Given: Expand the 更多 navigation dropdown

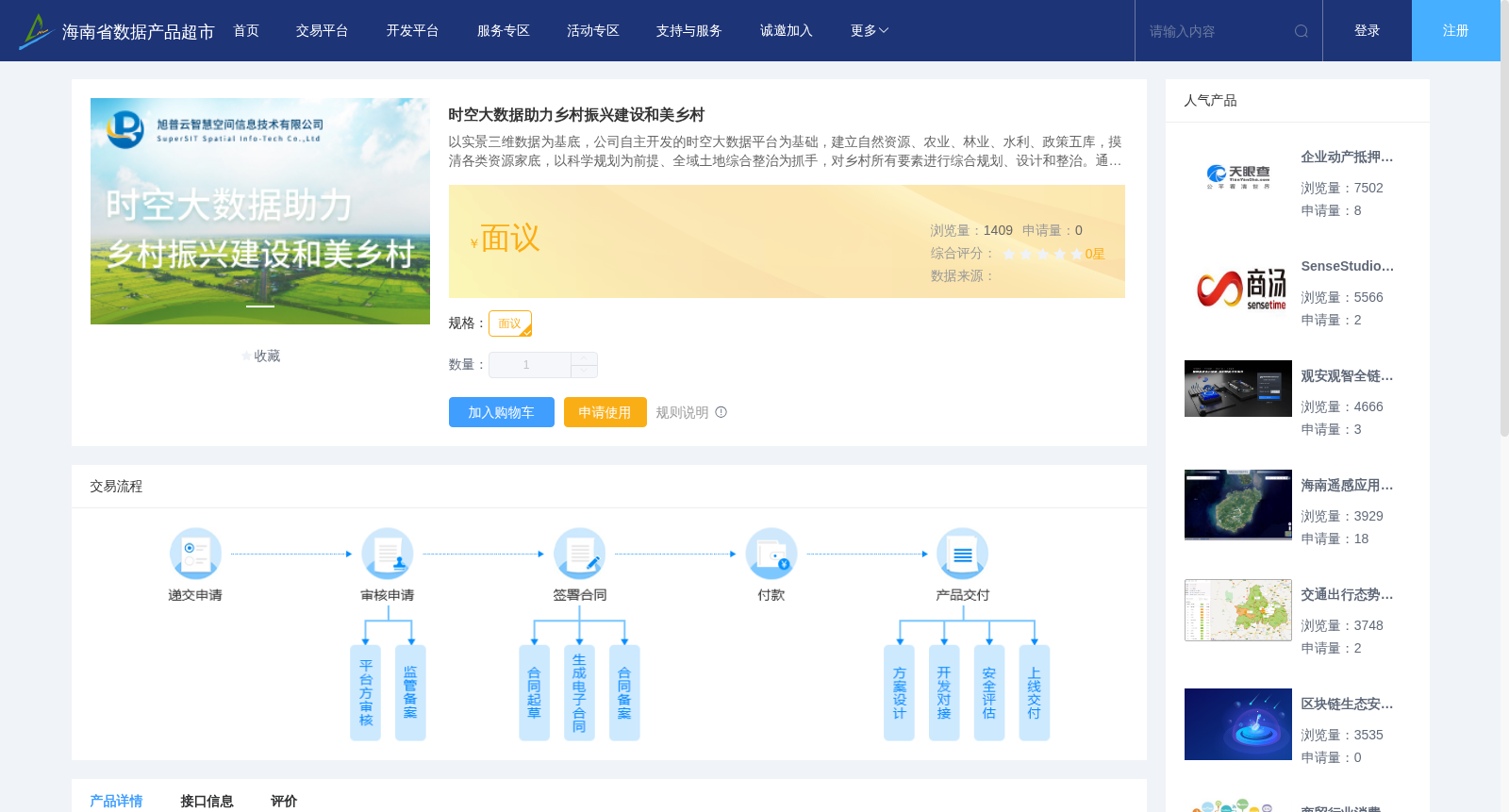Looking at the screenshot, I should point(869,31).
